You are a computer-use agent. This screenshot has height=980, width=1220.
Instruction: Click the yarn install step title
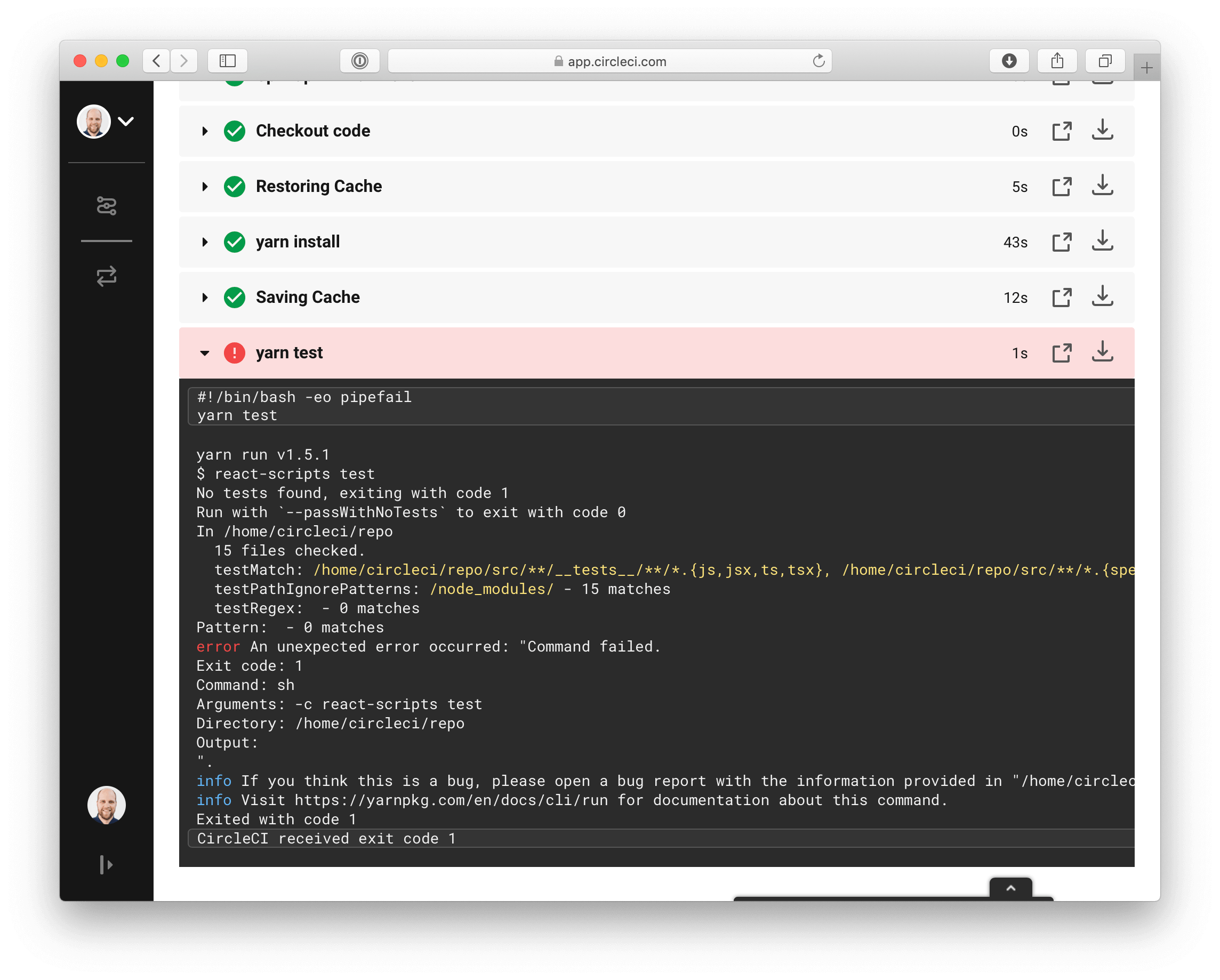click(x=298, y=242)
